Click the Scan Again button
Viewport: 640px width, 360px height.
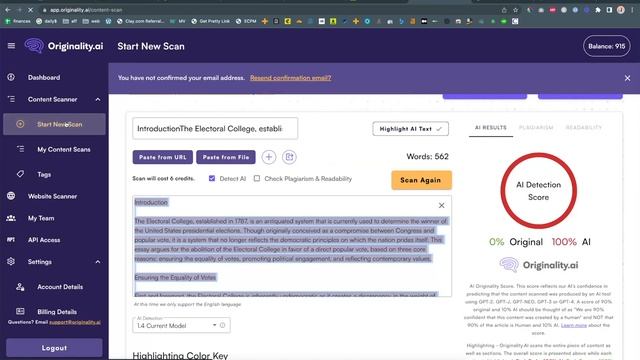[421, 180]
